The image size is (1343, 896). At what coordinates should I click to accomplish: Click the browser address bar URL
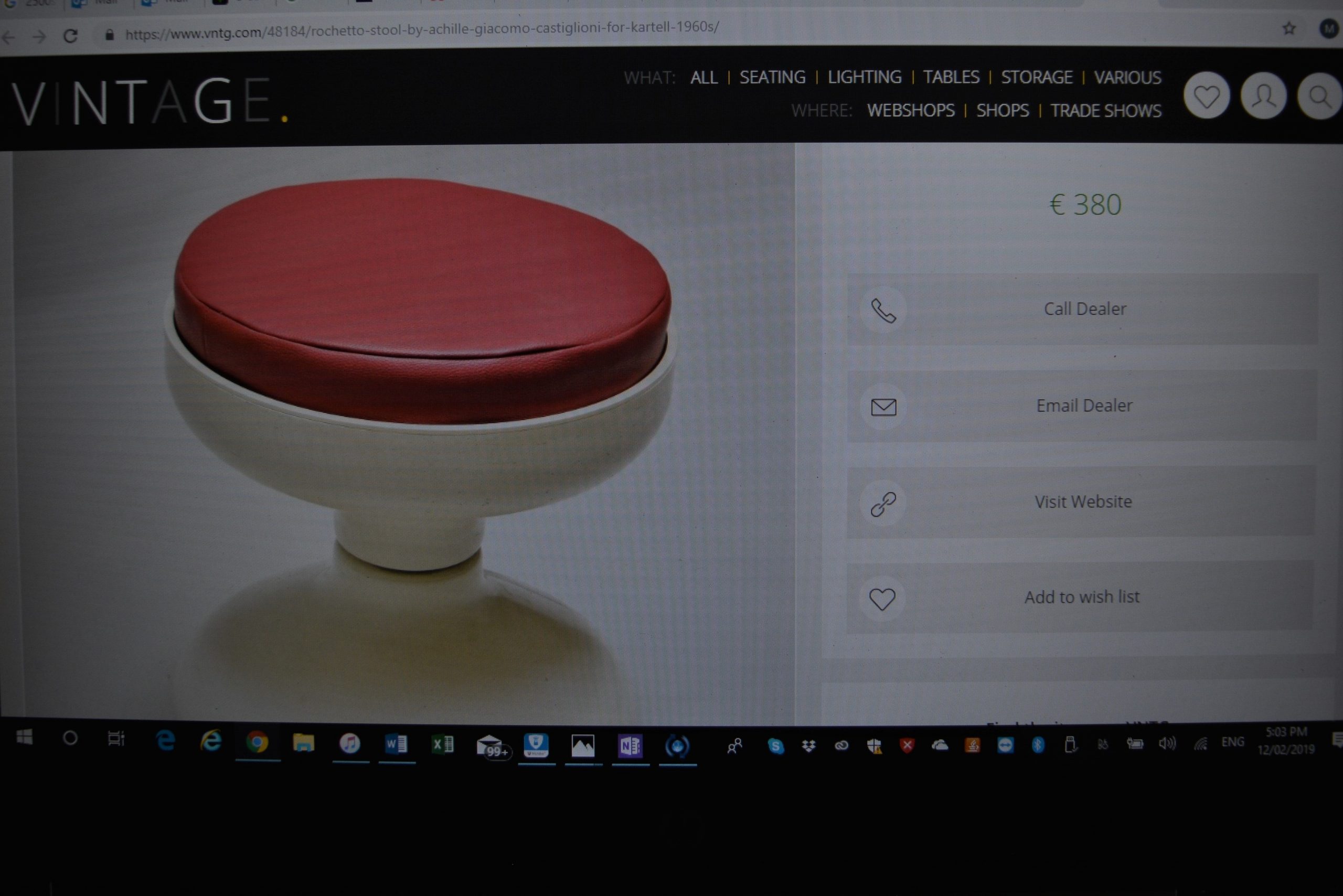(422, 30)
